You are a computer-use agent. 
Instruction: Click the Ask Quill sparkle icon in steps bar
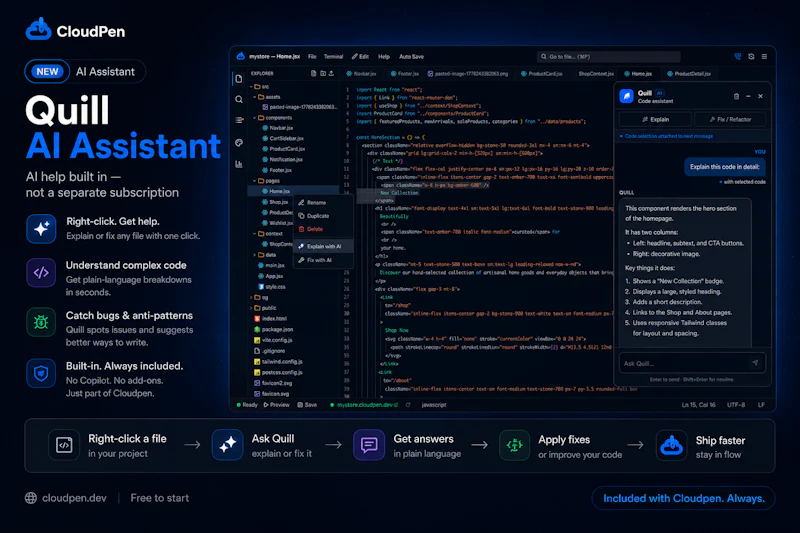point(228,445)
